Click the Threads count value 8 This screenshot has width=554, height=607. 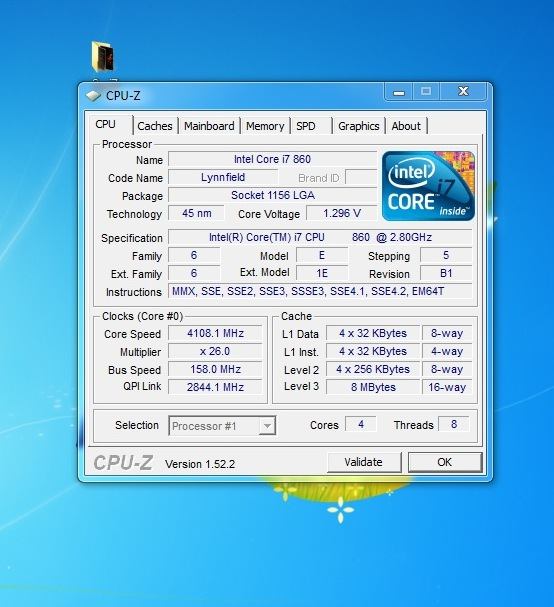[x=454, y=424]
